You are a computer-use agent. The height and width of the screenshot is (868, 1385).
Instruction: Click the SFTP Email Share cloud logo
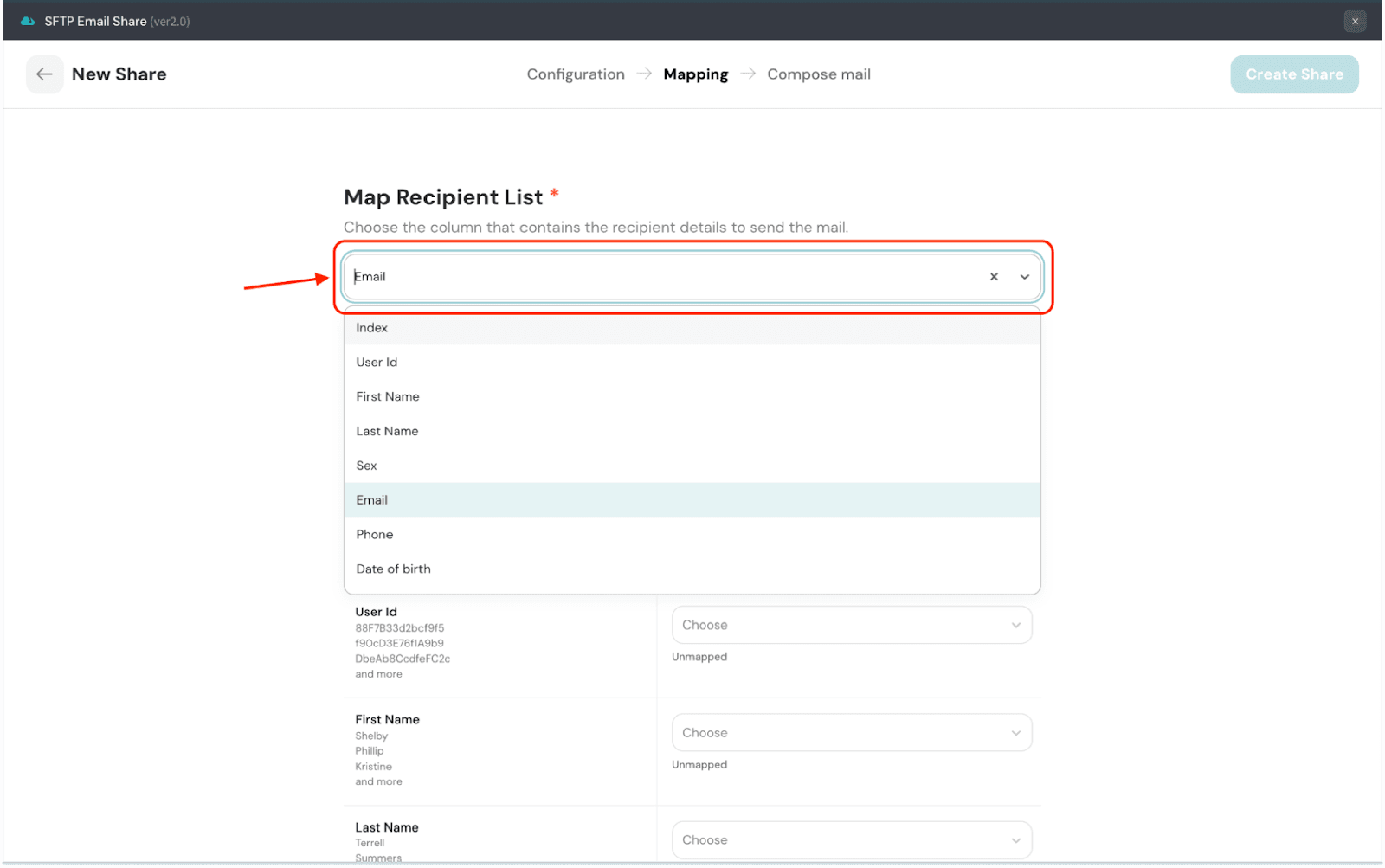click(x=28, y=21)
